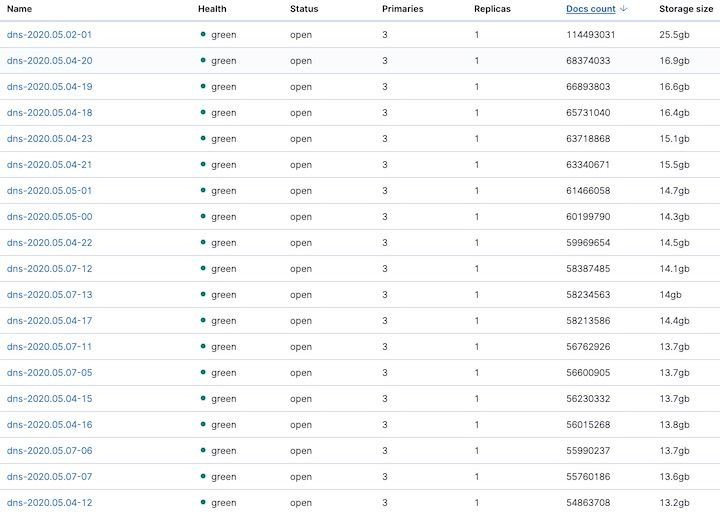Click the sort arrow beside Docs count
The height and width of the screenshot is (514, 720).
click(624, 9)
